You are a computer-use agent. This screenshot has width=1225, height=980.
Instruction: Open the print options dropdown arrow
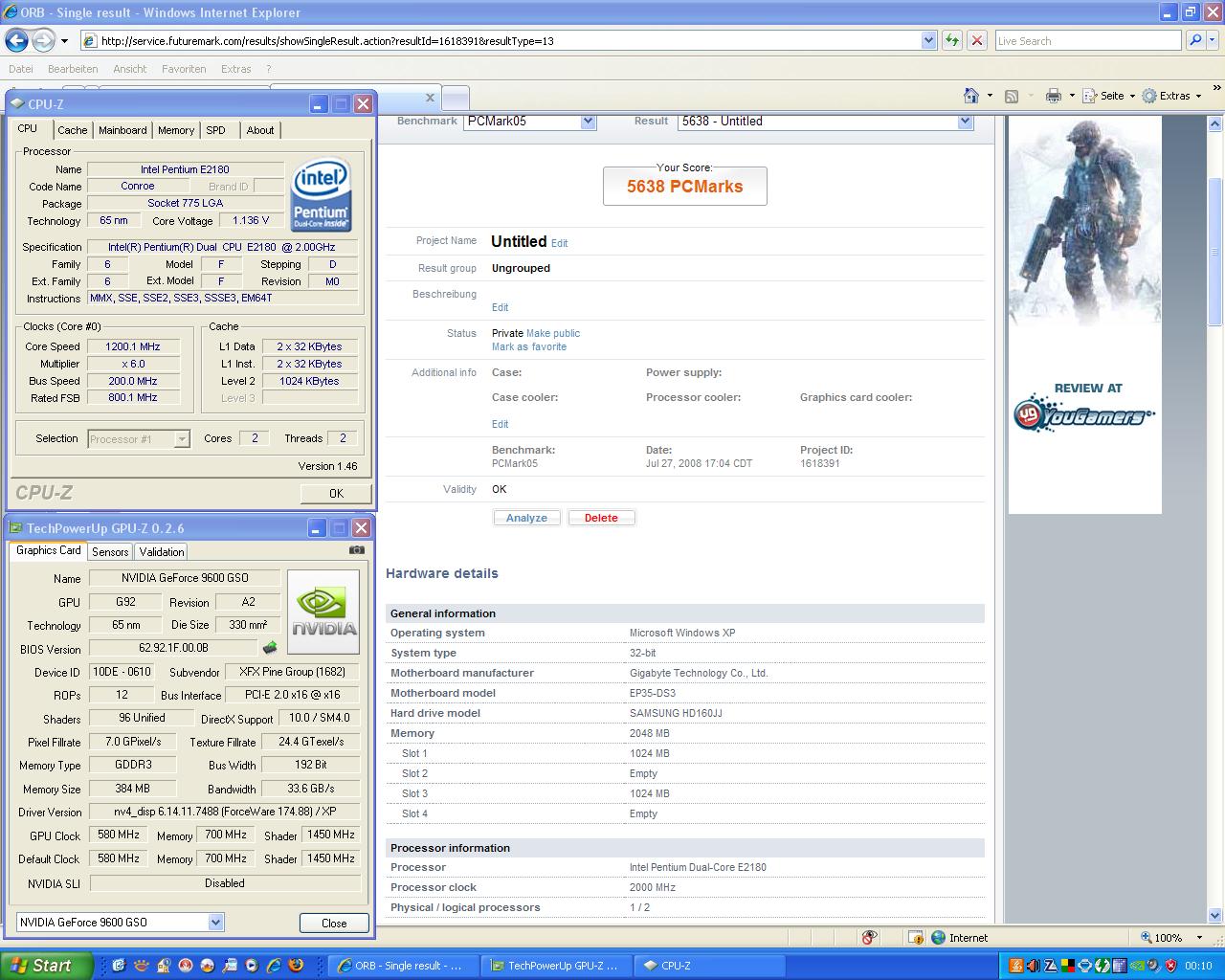pos(1072,96)
